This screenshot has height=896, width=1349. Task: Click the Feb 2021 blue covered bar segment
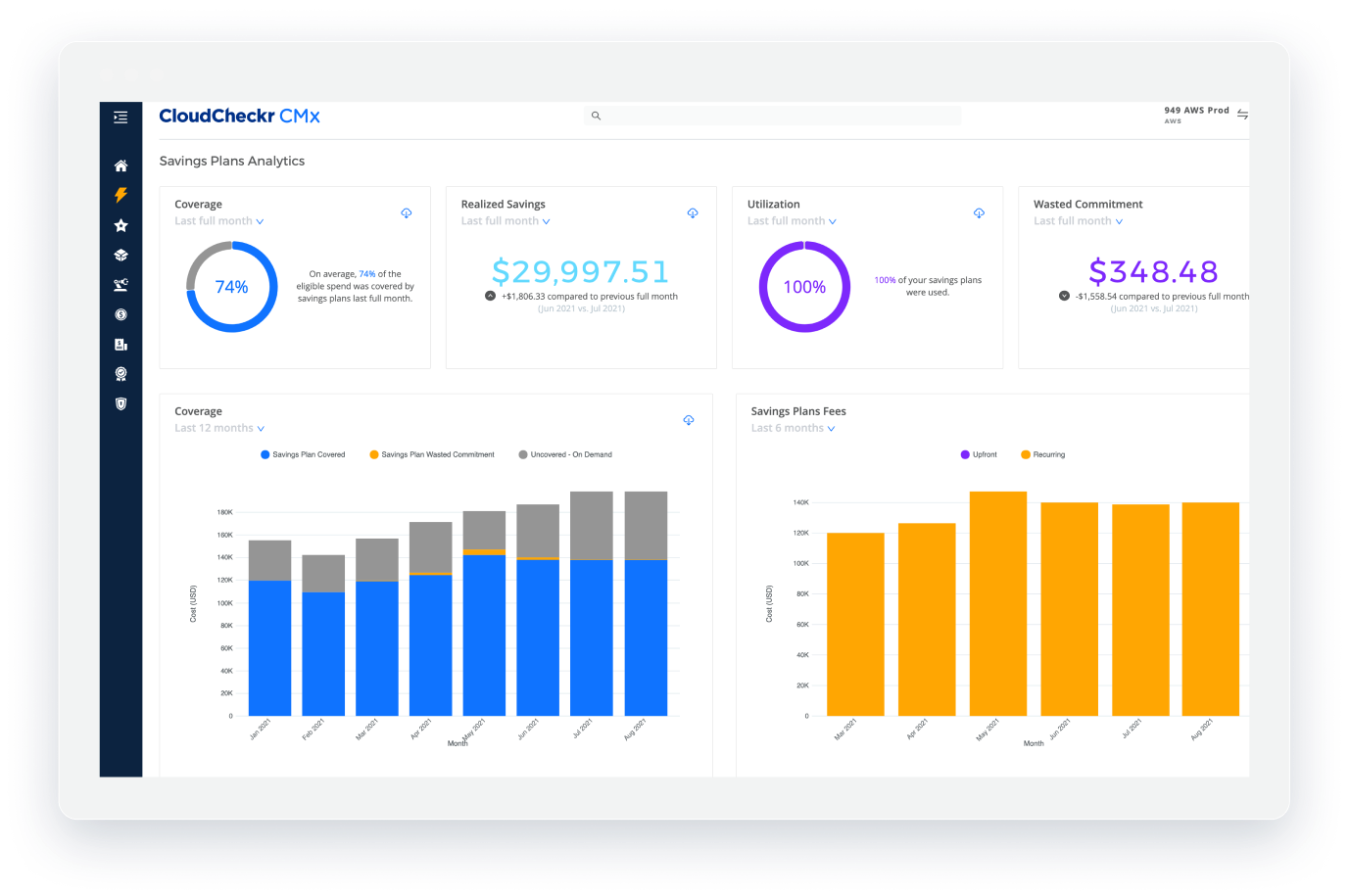click(323, 654)
